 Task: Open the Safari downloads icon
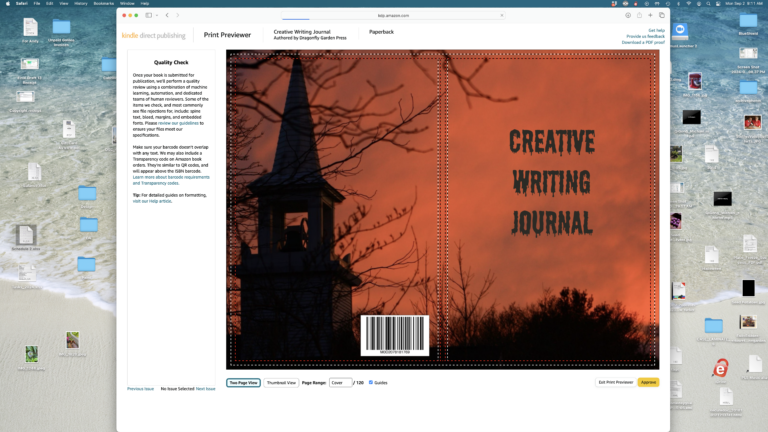pyautogui.click(x=628, y=15)
